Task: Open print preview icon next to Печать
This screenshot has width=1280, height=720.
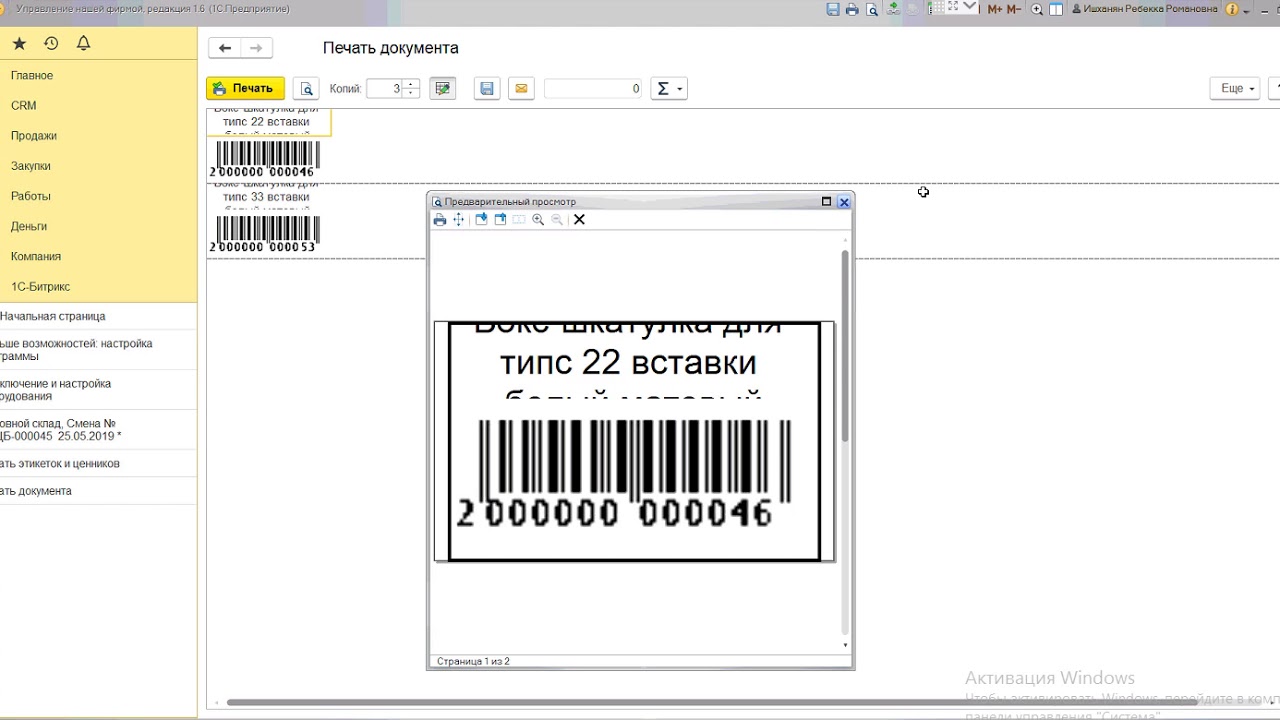Action: pyautogui.click(x=307, y=88)
